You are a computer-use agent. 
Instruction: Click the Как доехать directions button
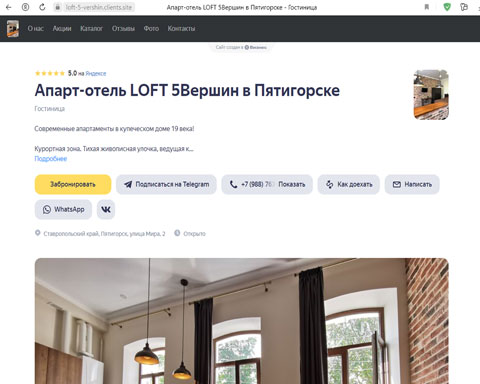[349, 184]
